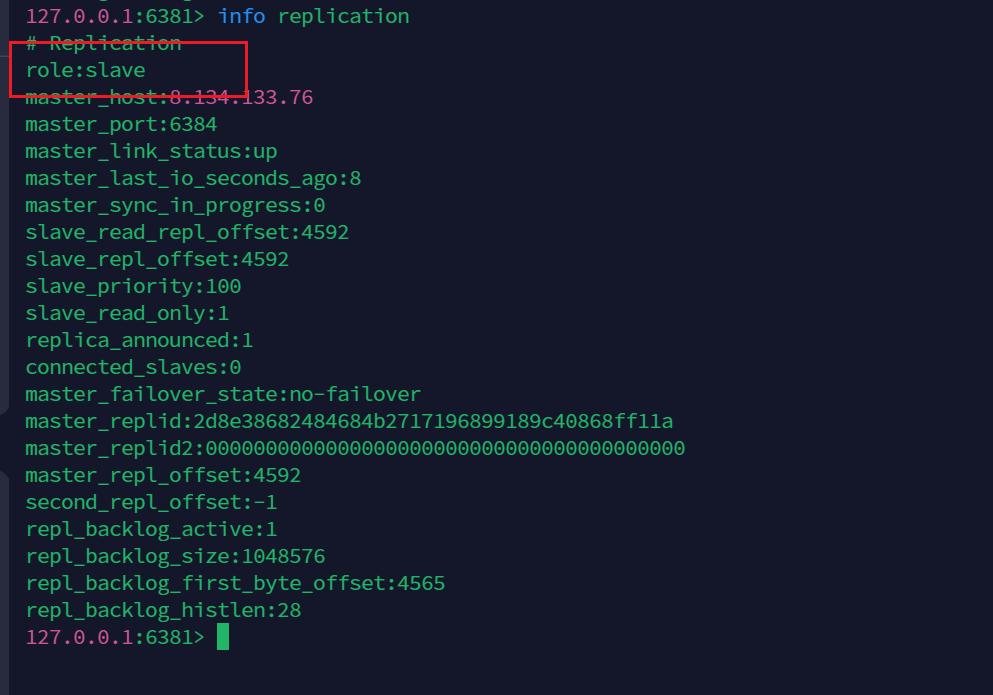Click the master_port:6384 line
This screenshot has height=695, width=993.
click(x=121, y=124)
